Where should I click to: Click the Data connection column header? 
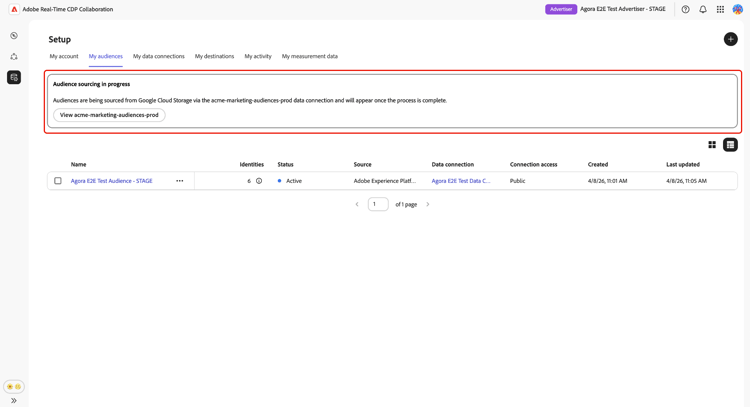[452, 165]
